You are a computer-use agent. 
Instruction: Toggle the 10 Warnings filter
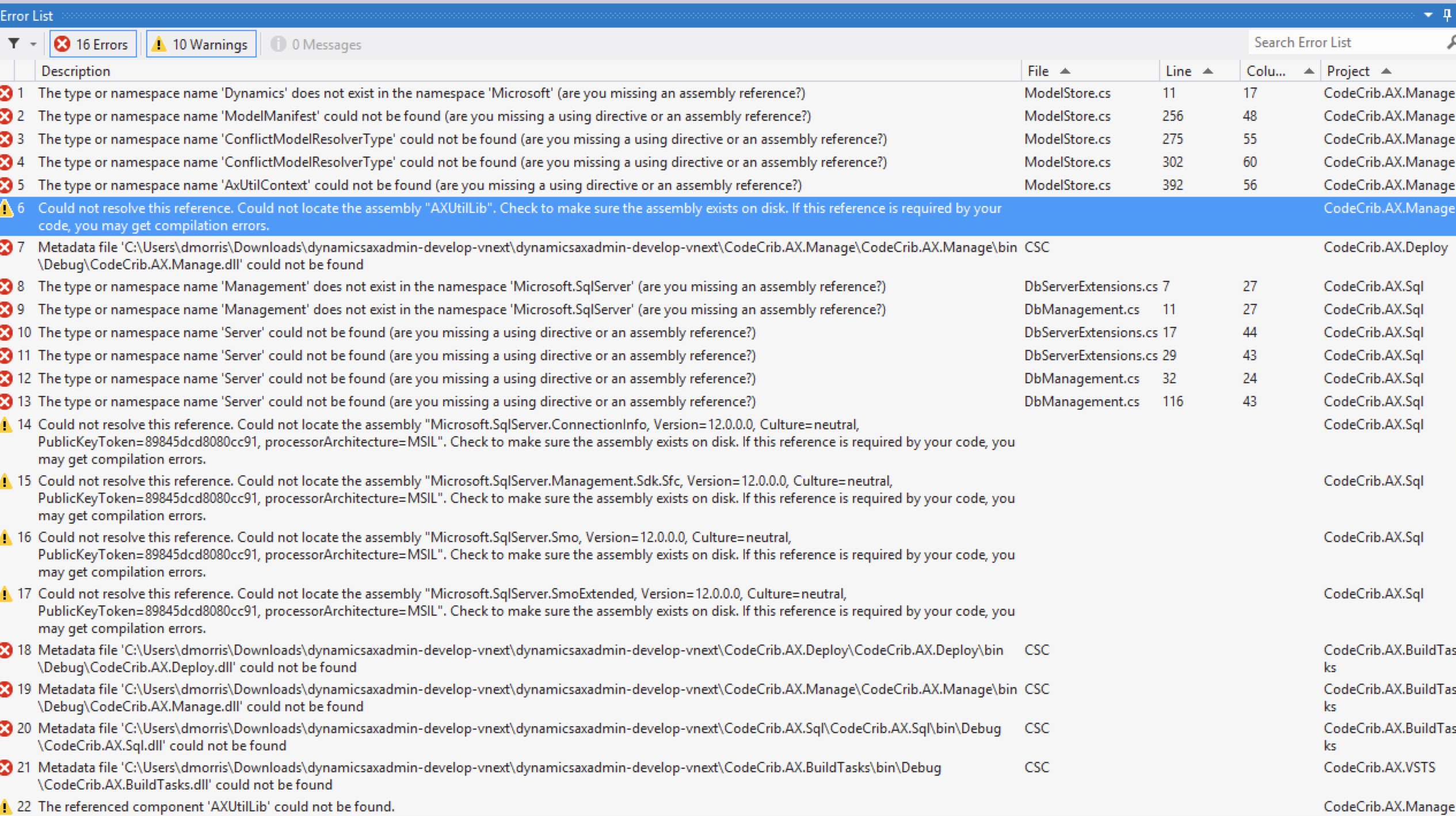point(200,43)
